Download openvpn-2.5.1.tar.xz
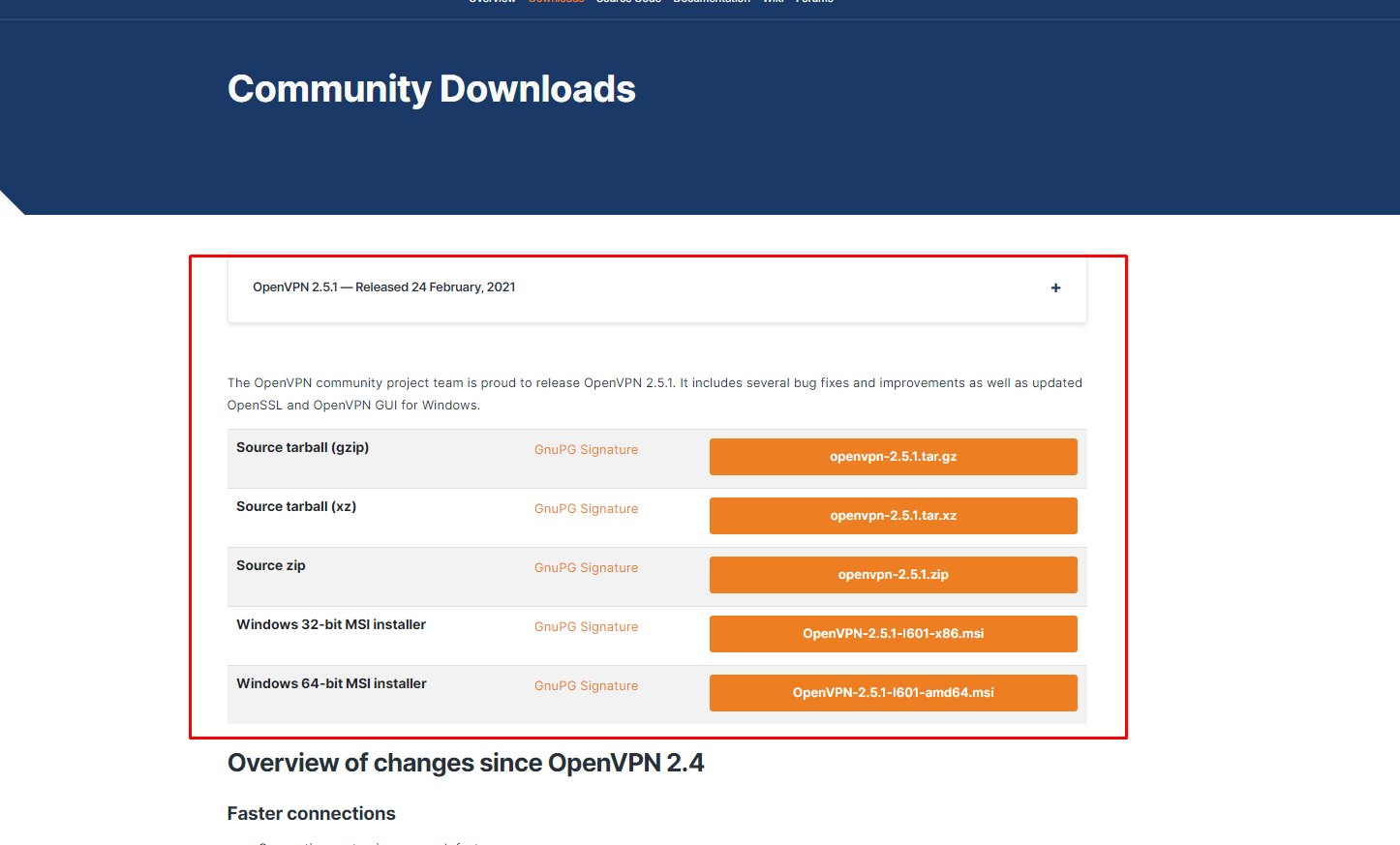The width and height of the screenshot is (1400, 845). click(893, 516)
